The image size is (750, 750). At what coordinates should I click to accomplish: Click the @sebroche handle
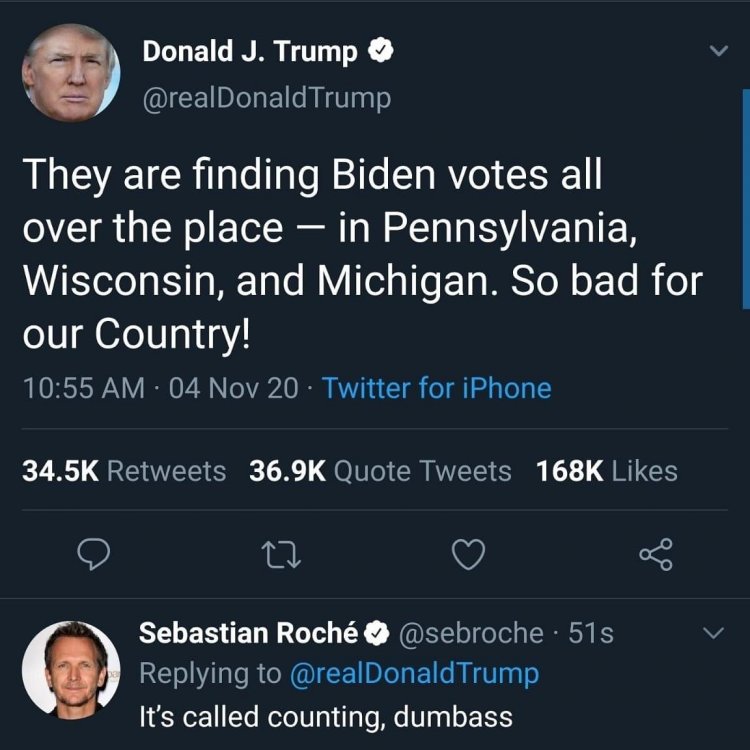pyautogui.click(x=472, y=633)
